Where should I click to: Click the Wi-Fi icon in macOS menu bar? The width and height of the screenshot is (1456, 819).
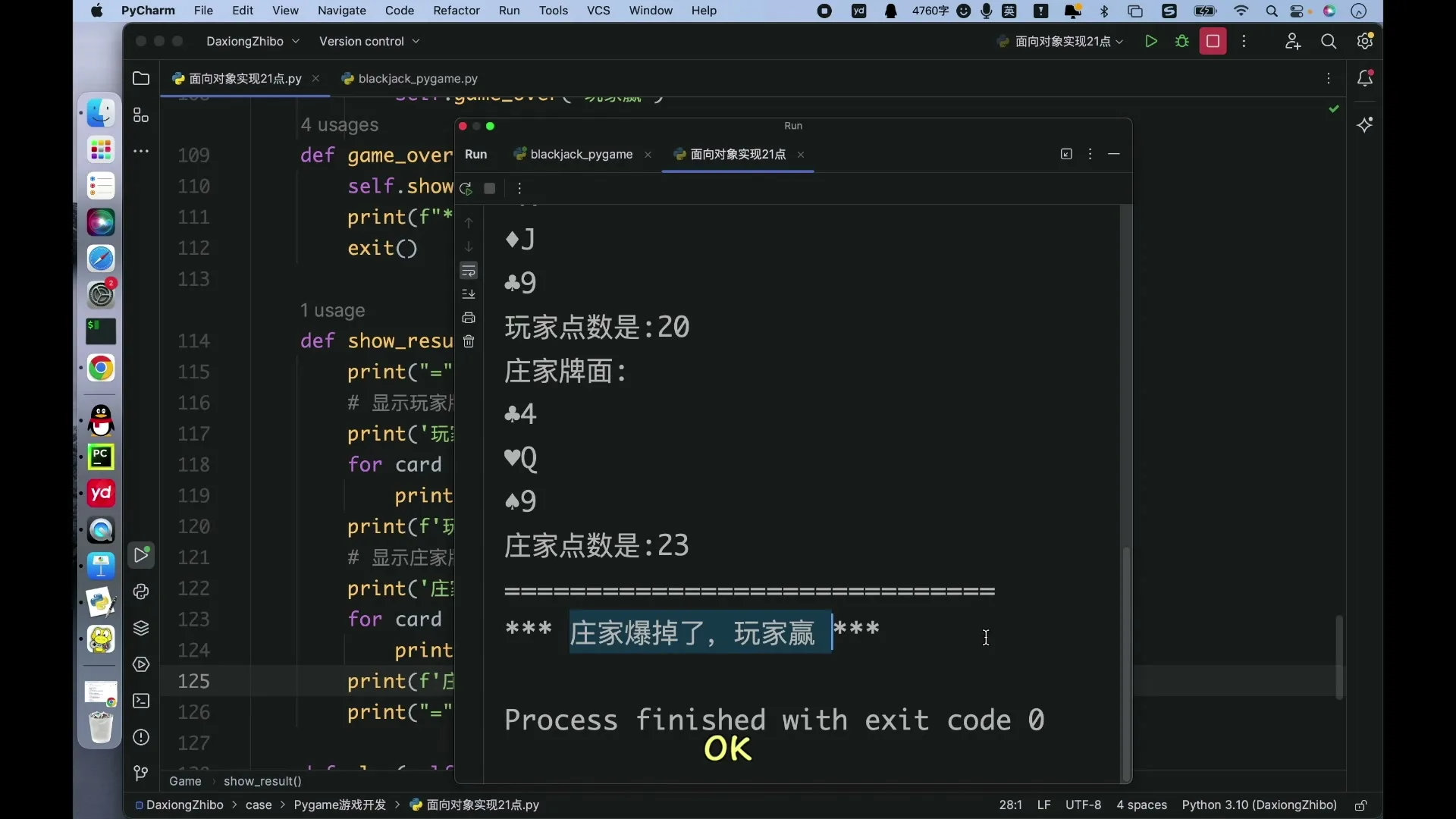click(1241, 11)
